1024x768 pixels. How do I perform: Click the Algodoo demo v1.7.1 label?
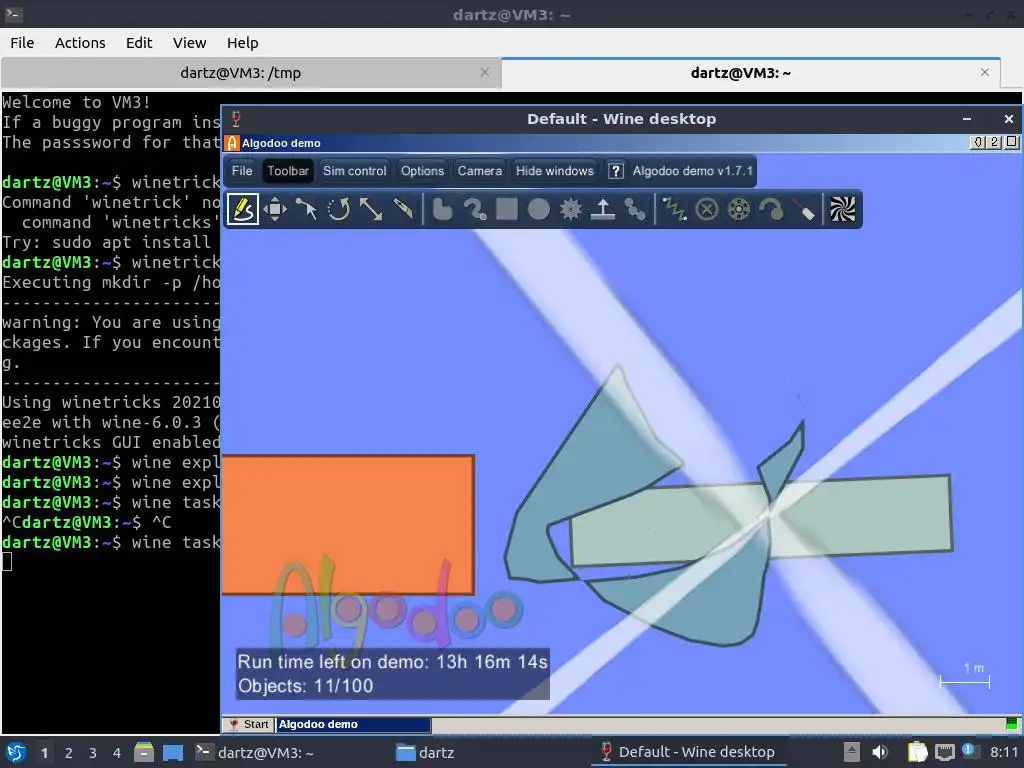(693, 171)
